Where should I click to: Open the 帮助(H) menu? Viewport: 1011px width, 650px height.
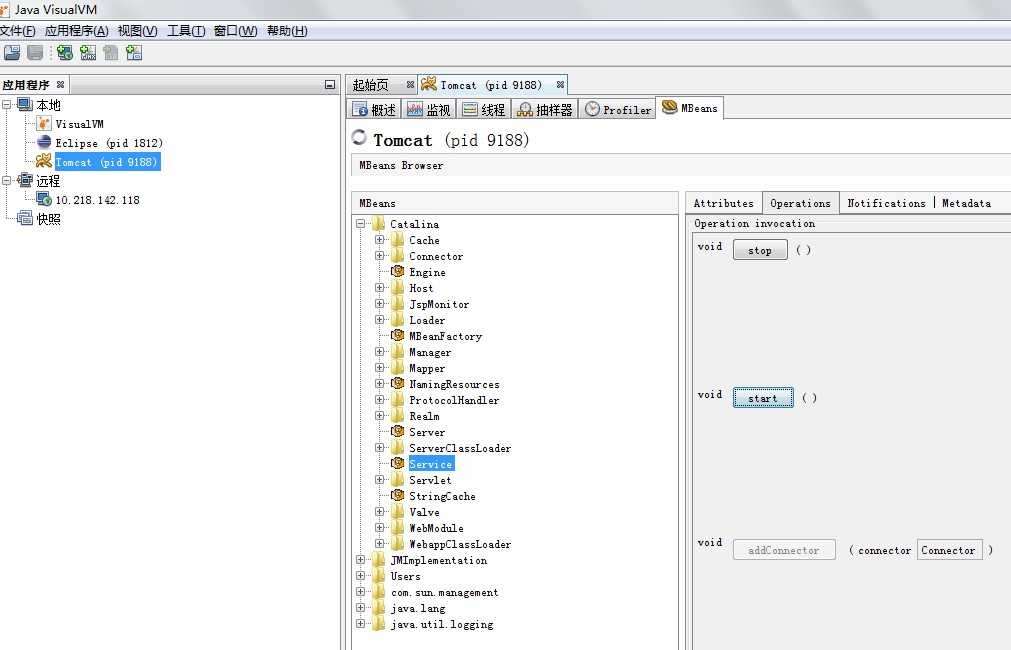click(287, 31)
